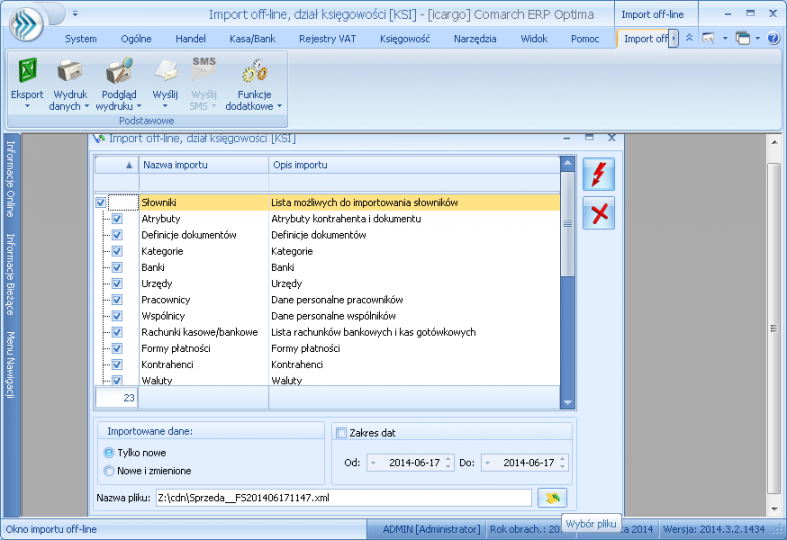Cancel import with the red X button
This screenshot has height=540, width=787.
pos(598,213)
